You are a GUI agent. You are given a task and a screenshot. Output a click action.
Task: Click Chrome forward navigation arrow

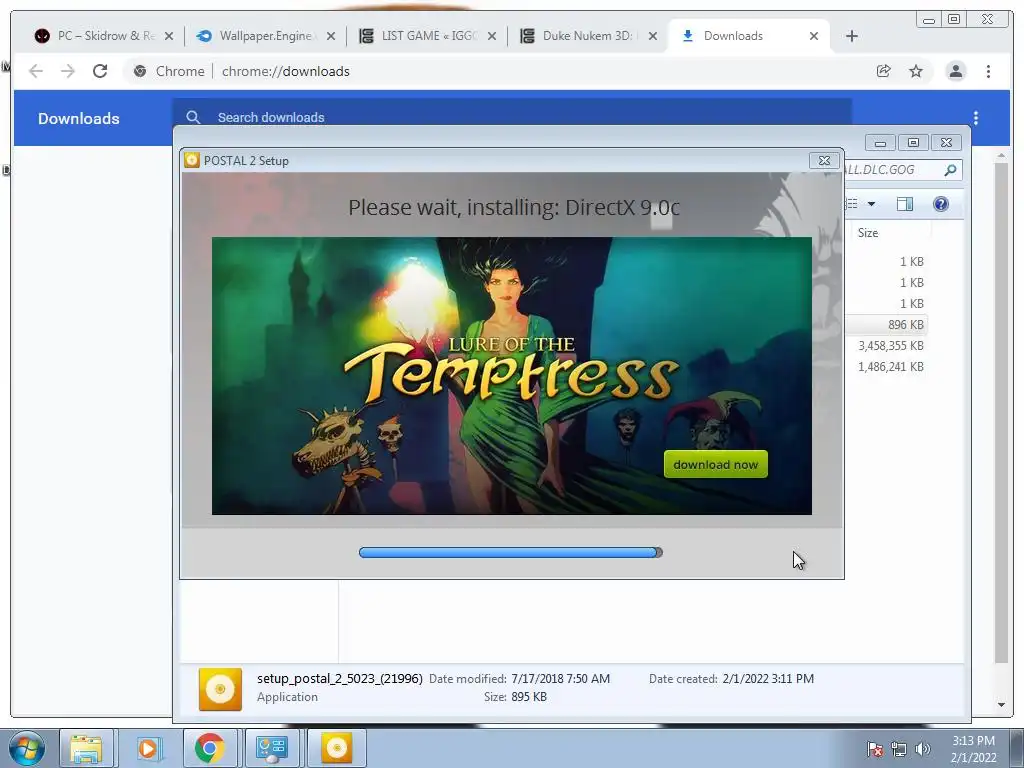[x=68, y=71]
